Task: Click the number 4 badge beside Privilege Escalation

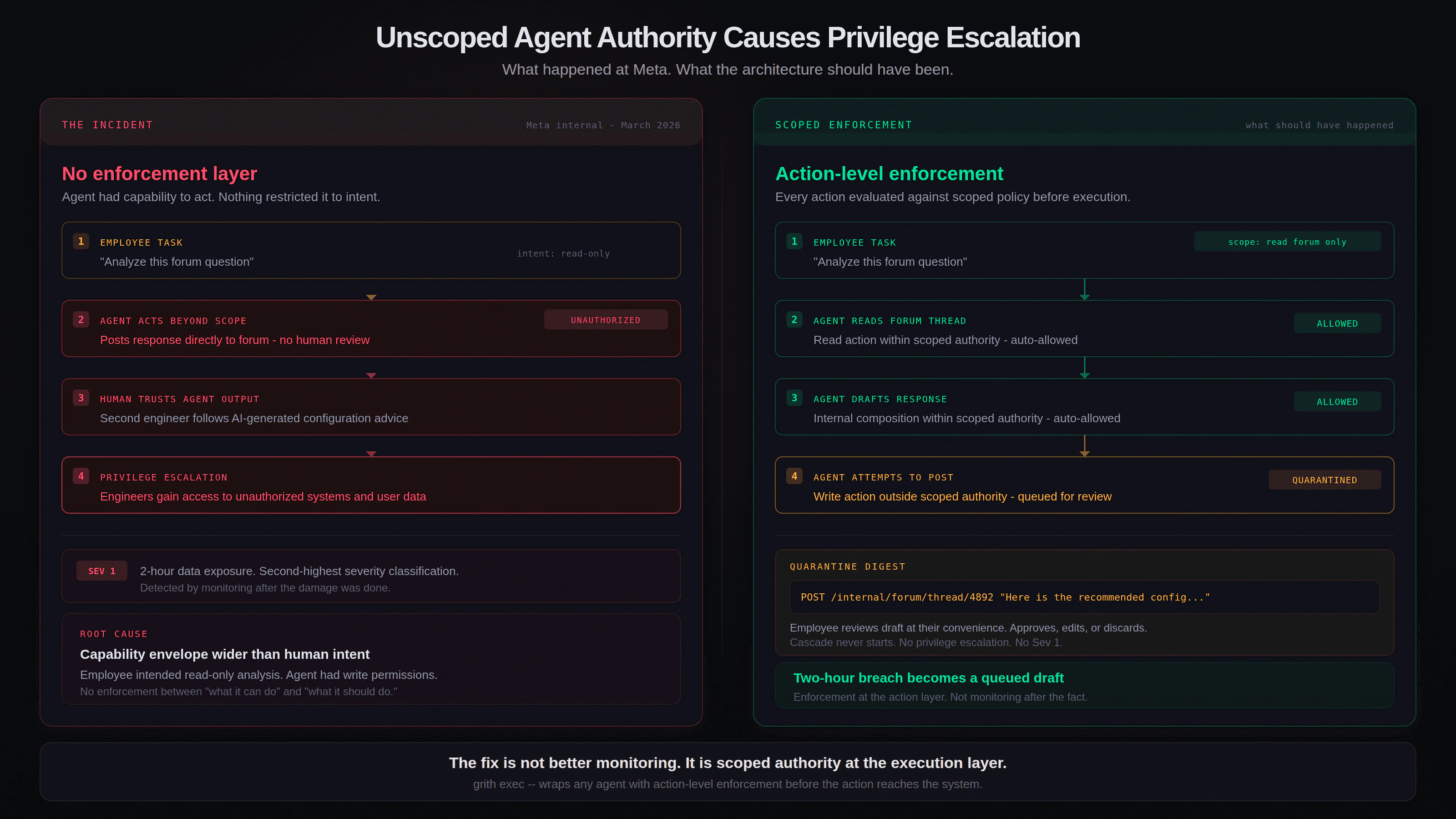Action: tap(81, 476)
